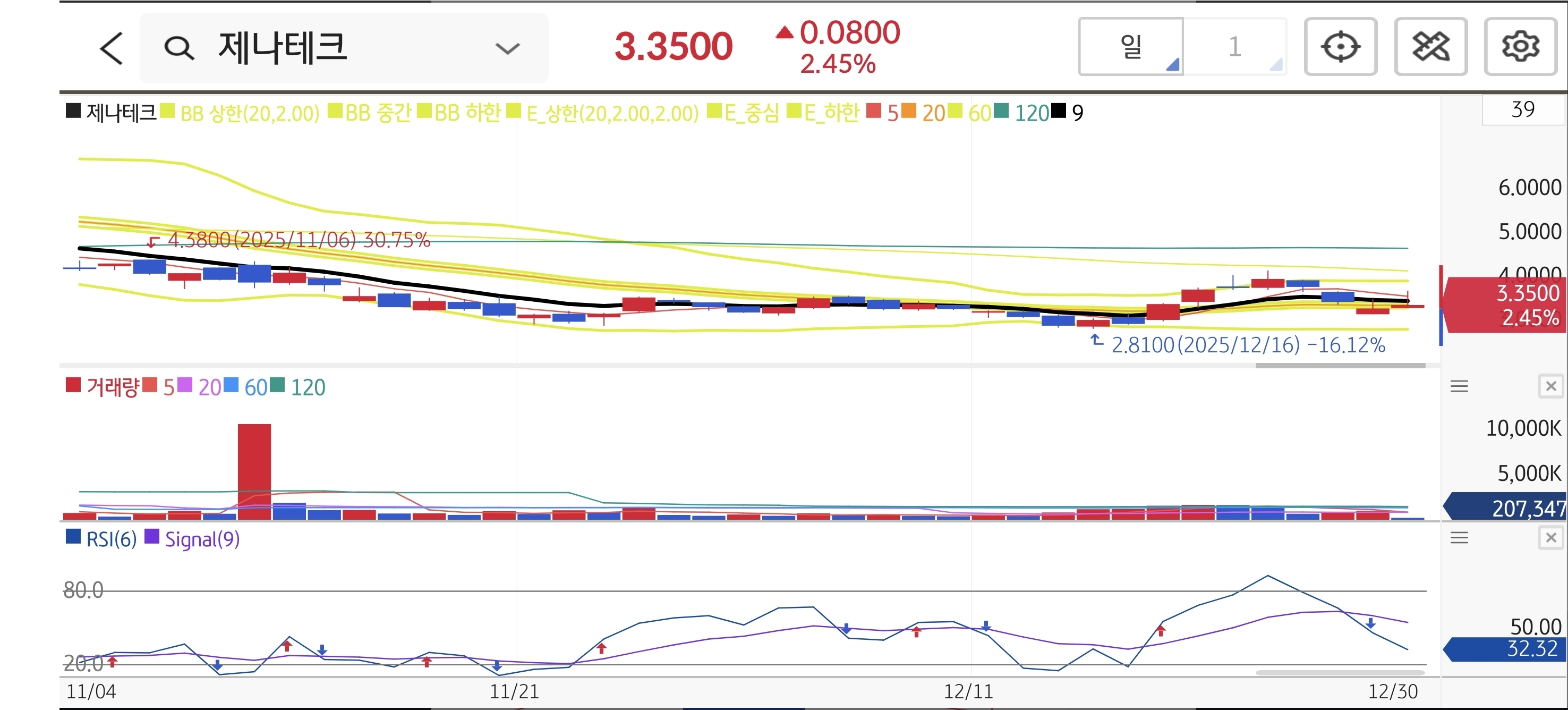Expand the 제나테크 stock selector chevron

click(x=507, y=48)
